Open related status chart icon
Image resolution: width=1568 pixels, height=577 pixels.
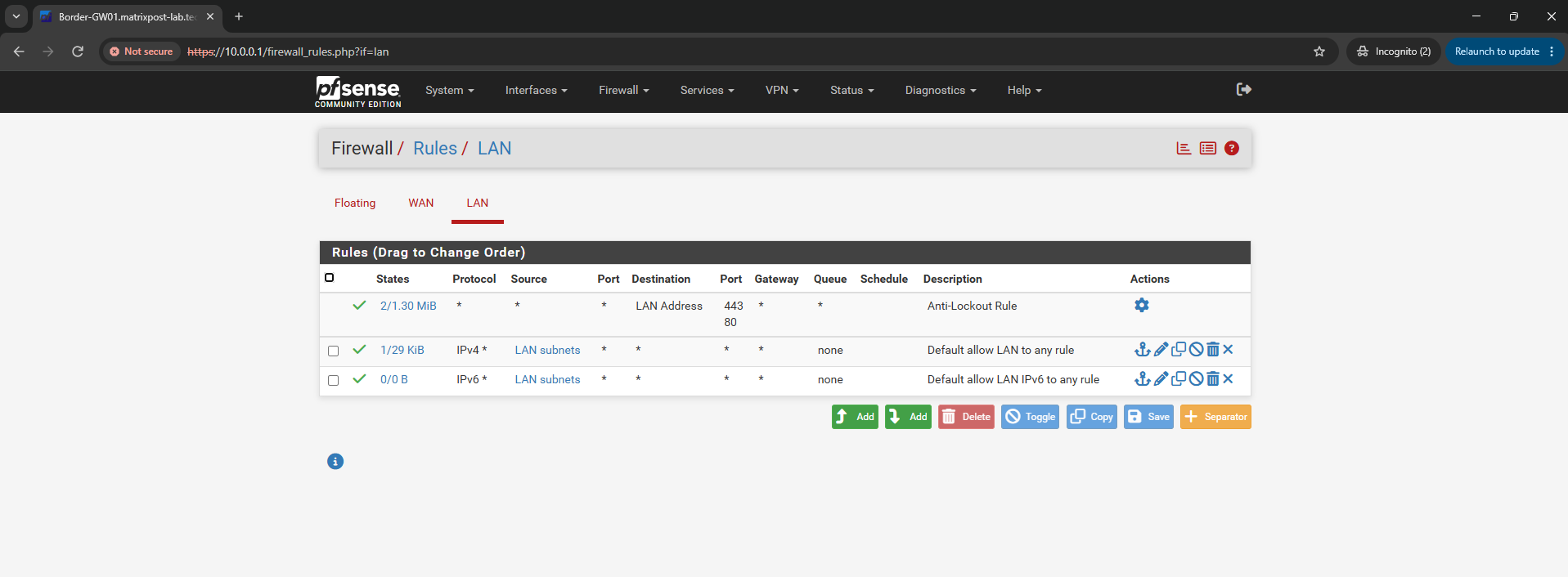(1184, 148)
